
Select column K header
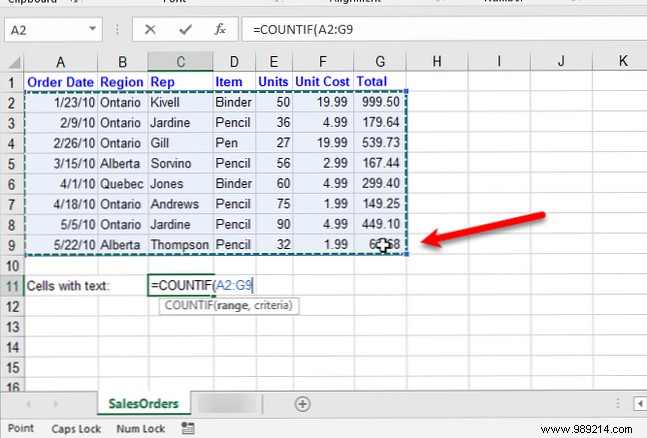pyautogui.click(x=620, y=62)
